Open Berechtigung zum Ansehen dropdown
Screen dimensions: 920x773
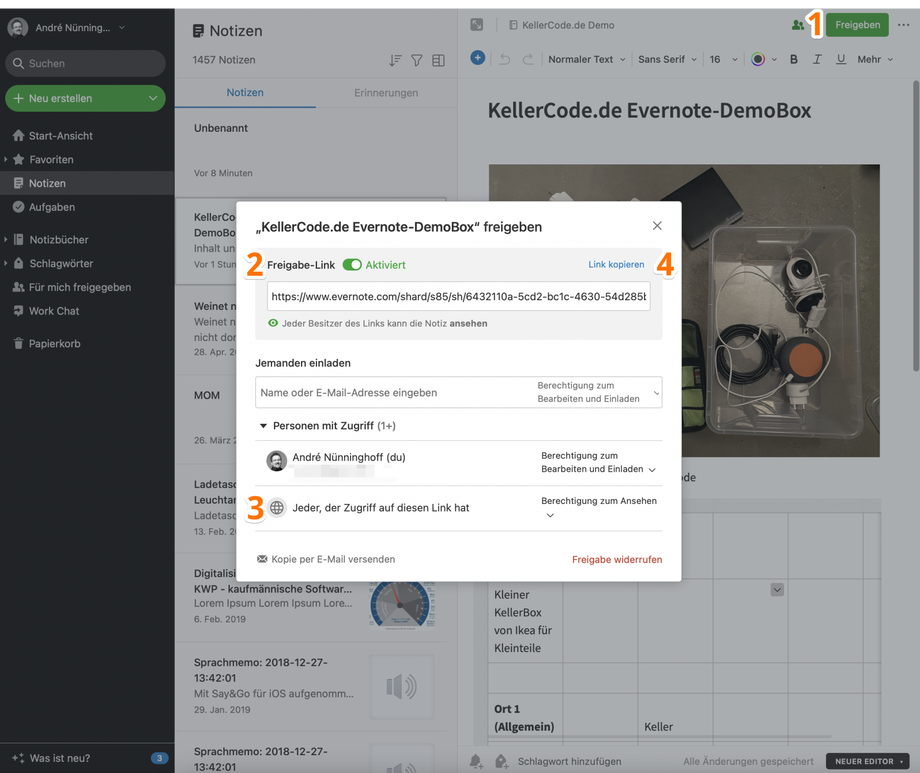598,508
